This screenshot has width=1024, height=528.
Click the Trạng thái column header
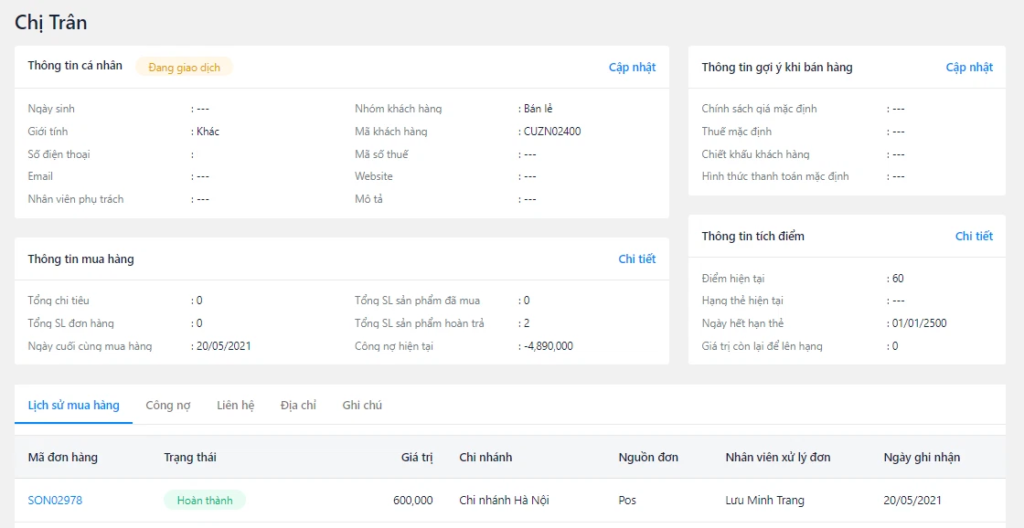190,457
